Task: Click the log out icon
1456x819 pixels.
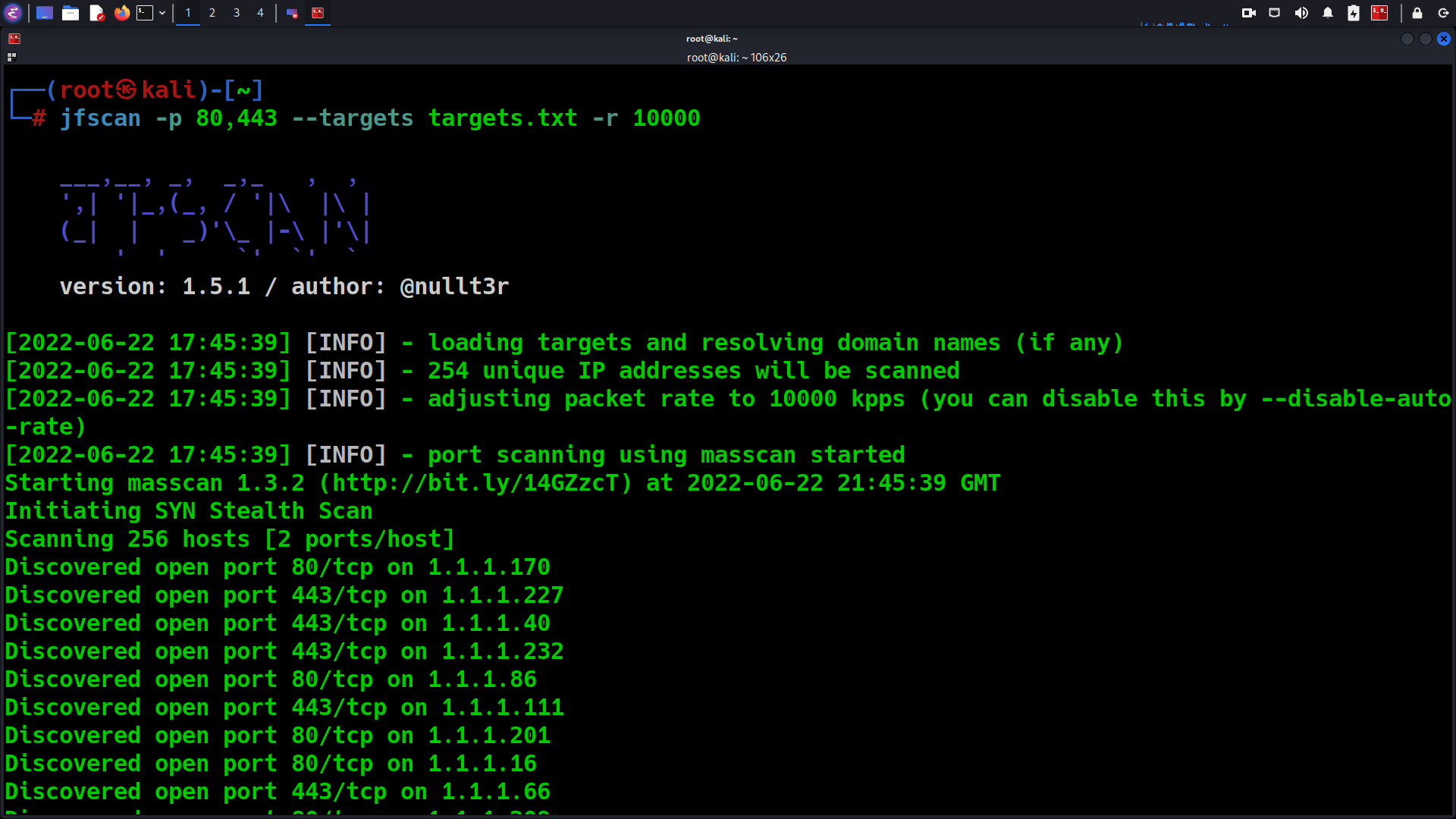Action: 1444,13
